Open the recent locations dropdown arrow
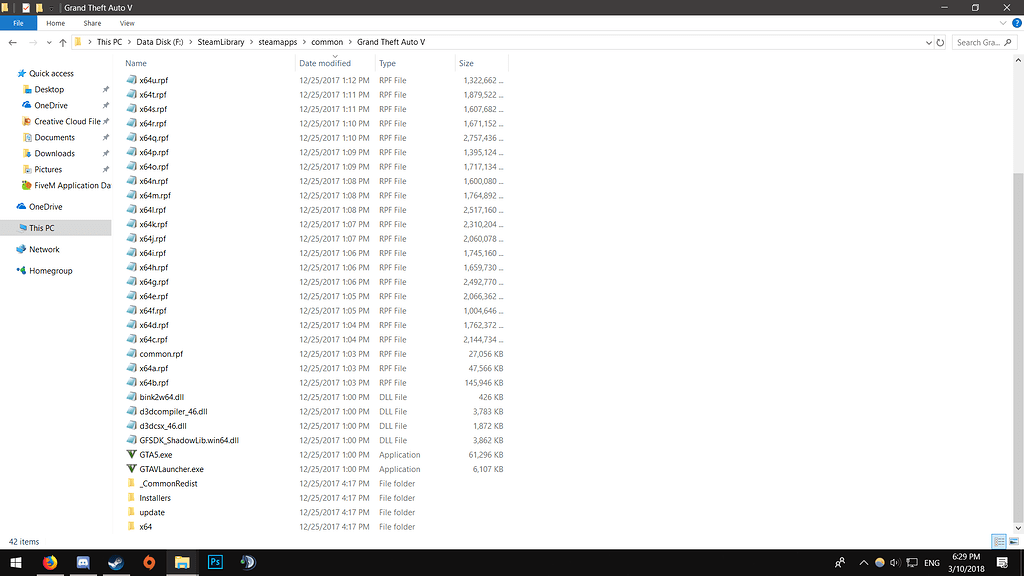 click(49, 42)
